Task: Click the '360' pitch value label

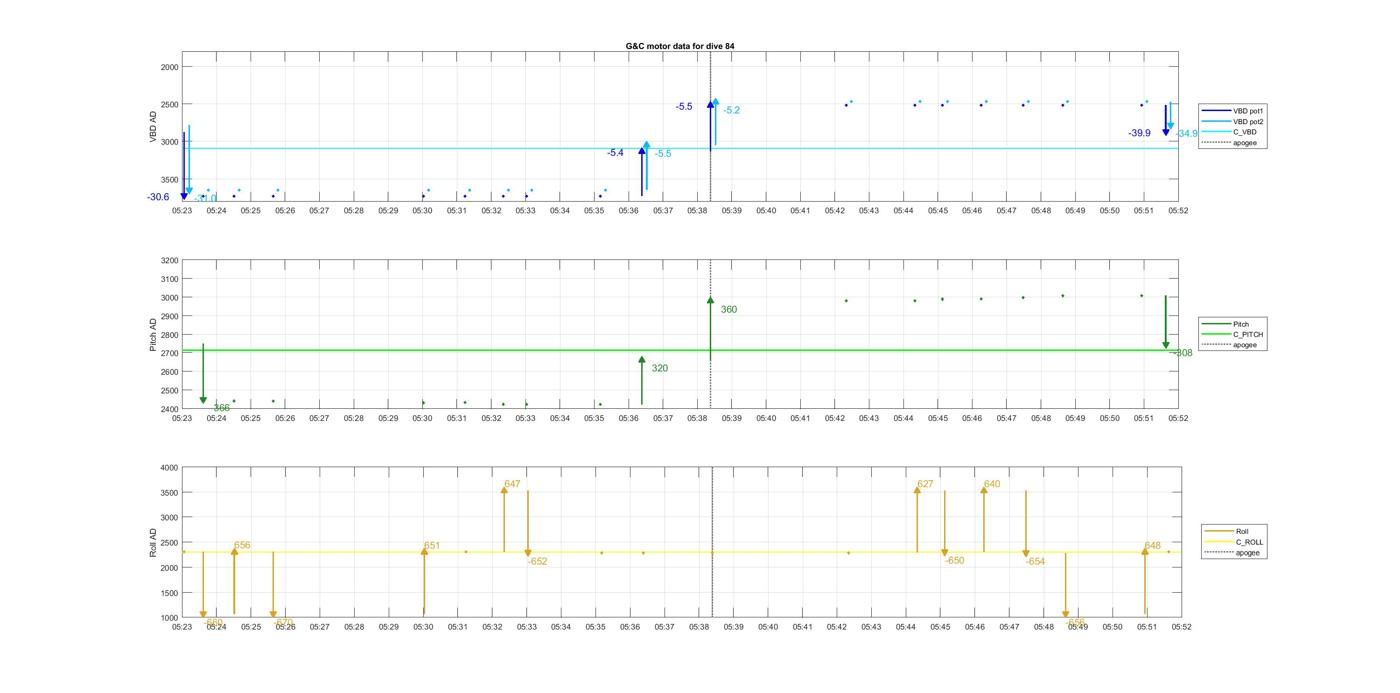Action: click(729, 310)
